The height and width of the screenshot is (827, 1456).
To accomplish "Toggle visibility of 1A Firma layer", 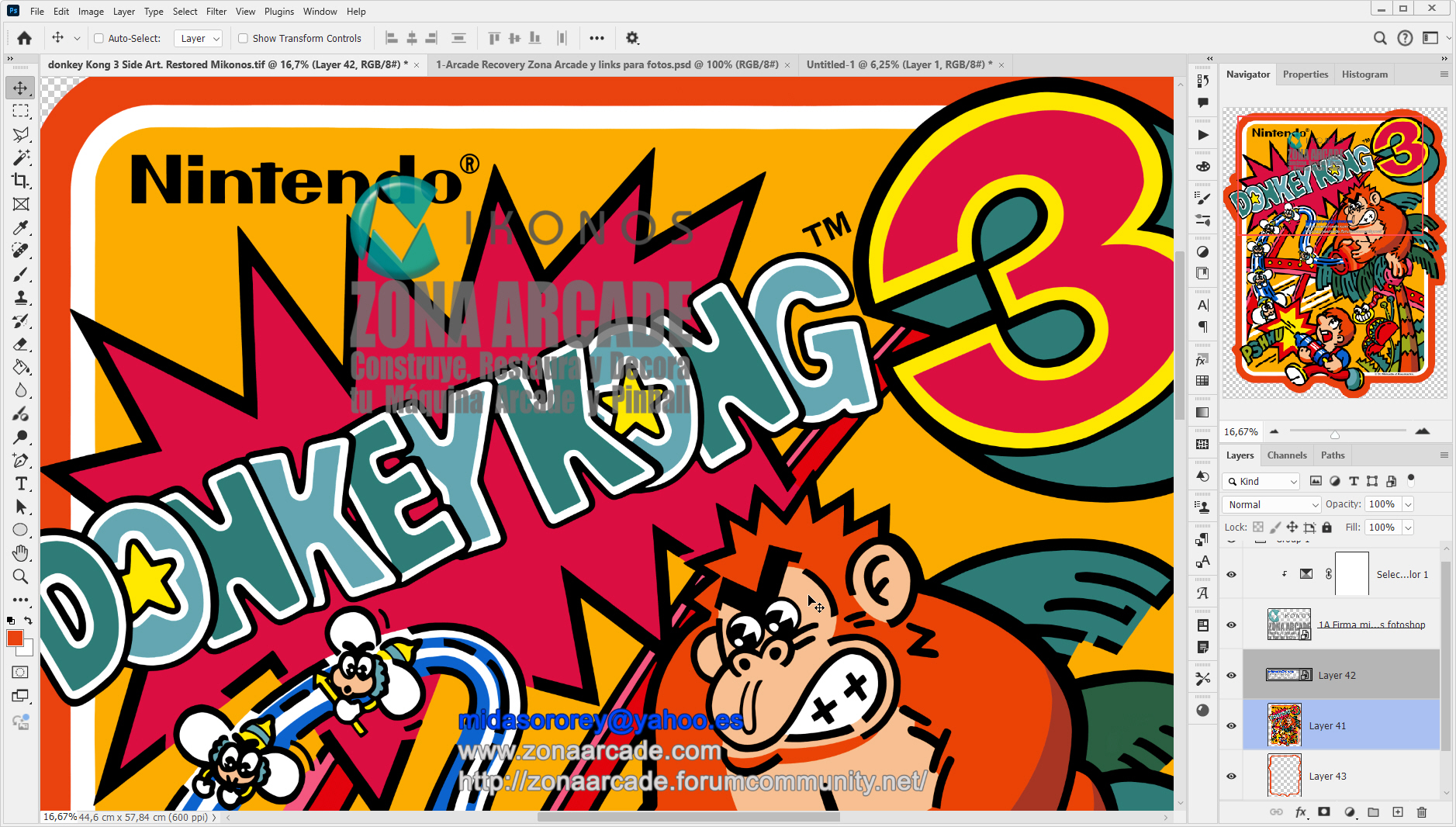I will [x=1231, y=625].
